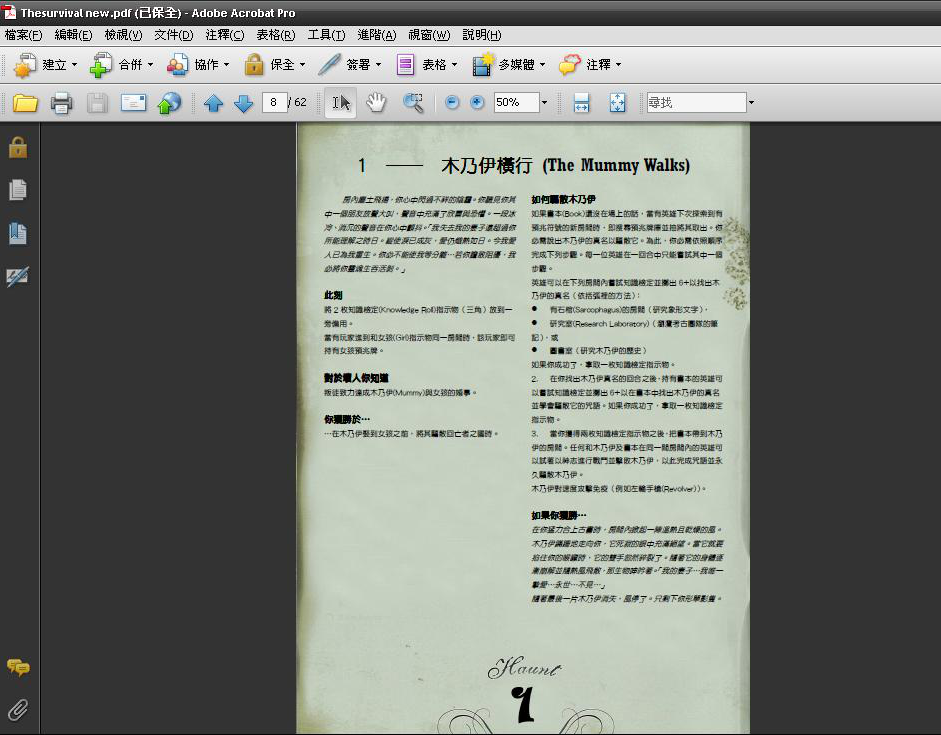Screen dimensions: 941x735
Task: Open the 編輯(E) menu
Action: click(73, 35)
